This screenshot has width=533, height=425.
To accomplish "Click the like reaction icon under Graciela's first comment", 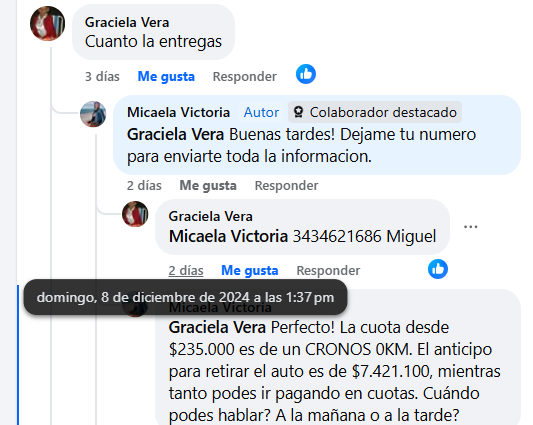I will (x=306, y=74).
